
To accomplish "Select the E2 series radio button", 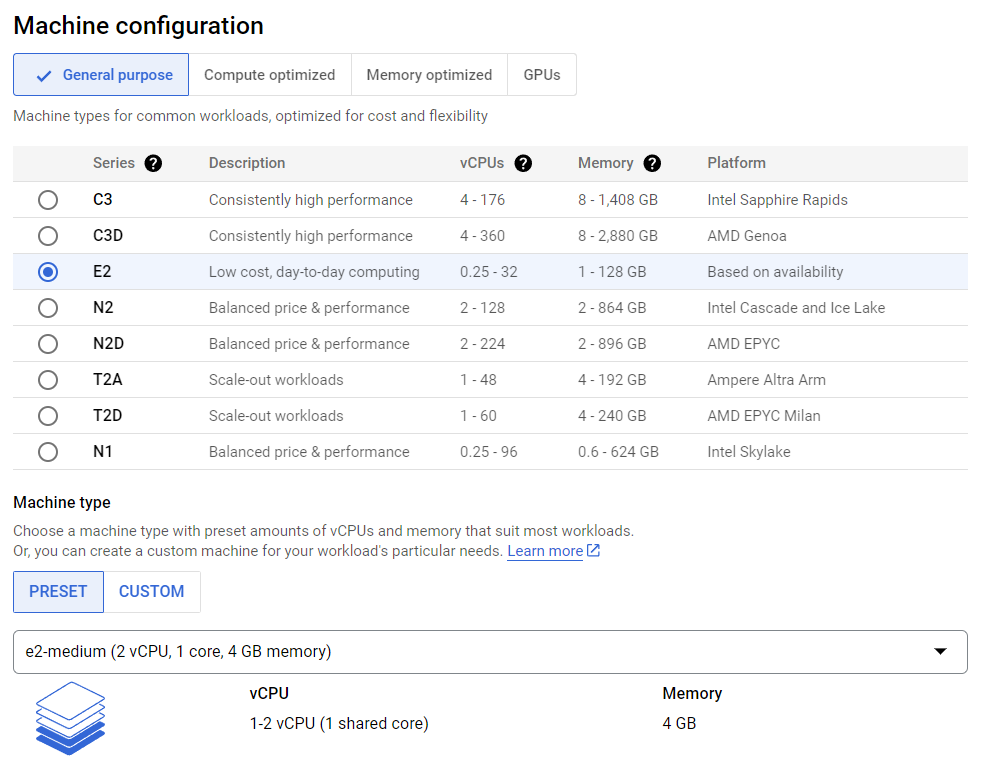I will pos(48,272).
